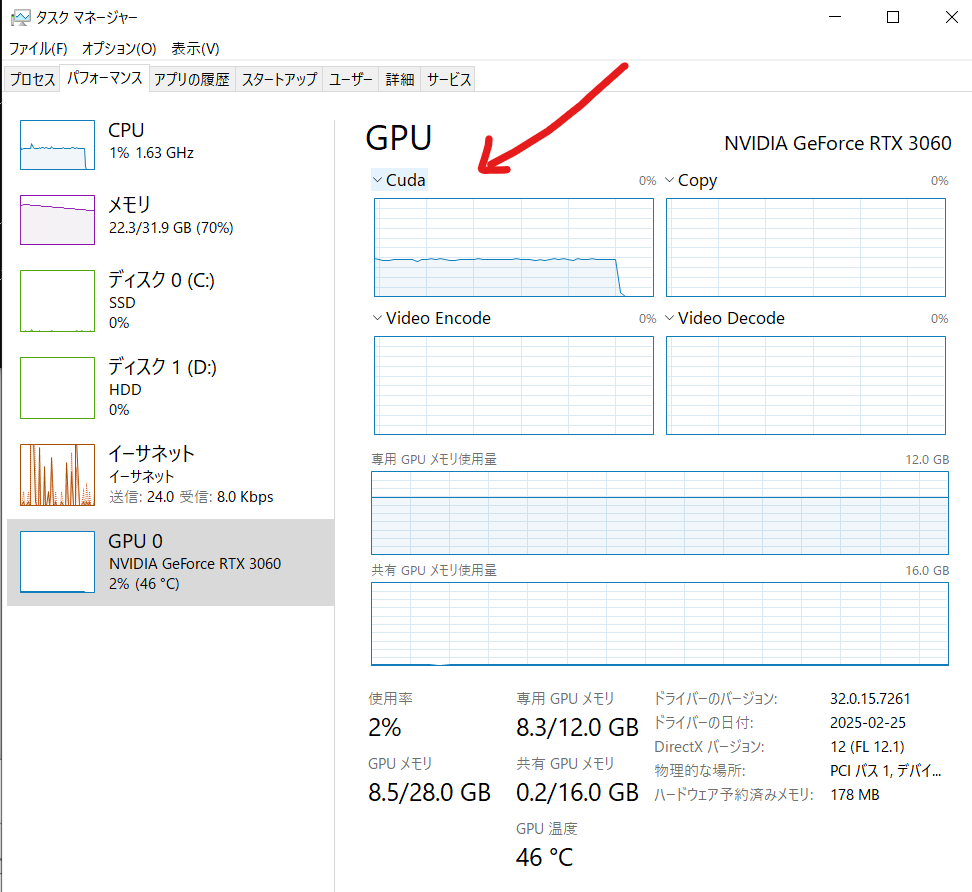The image size is (972, 892).
Task: Click the 8.3/12.0 GB dedicated memory value
Action: pos(577,728)
